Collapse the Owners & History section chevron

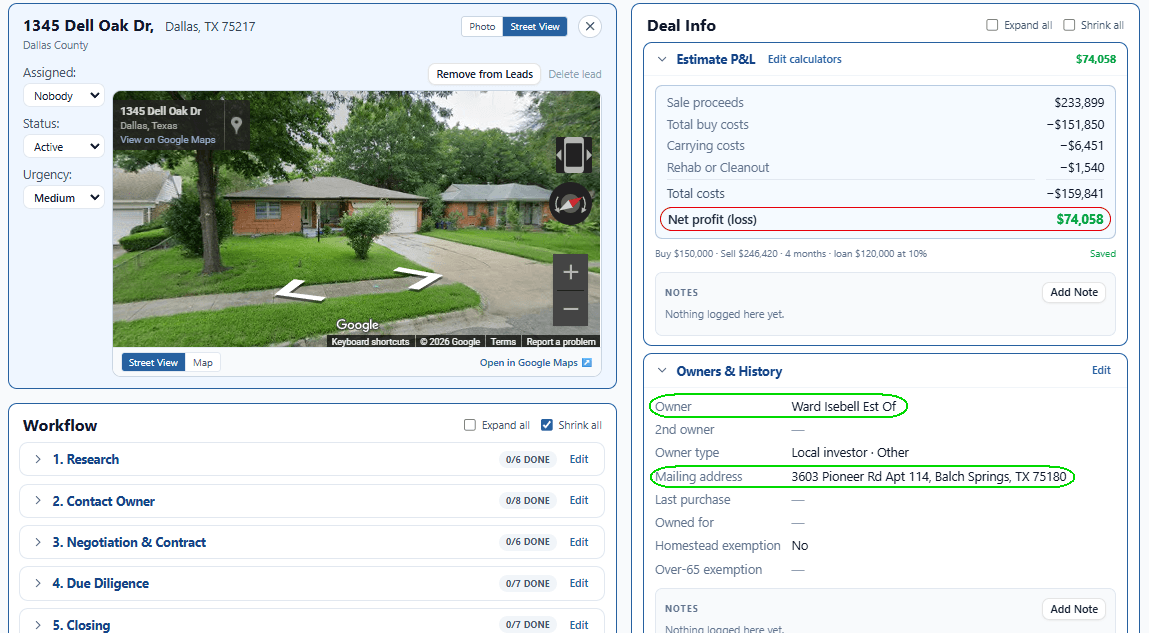[662, 371]
